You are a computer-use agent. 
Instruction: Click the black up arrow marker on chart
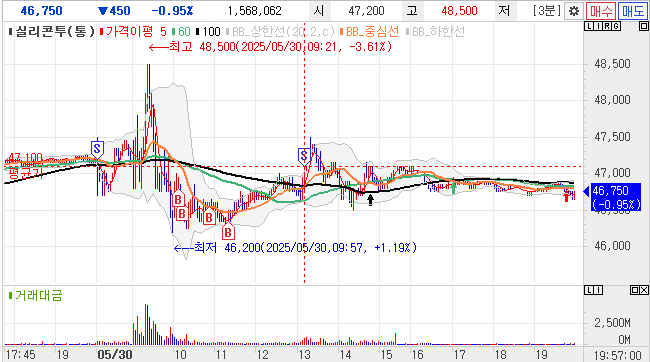[370, 200]
